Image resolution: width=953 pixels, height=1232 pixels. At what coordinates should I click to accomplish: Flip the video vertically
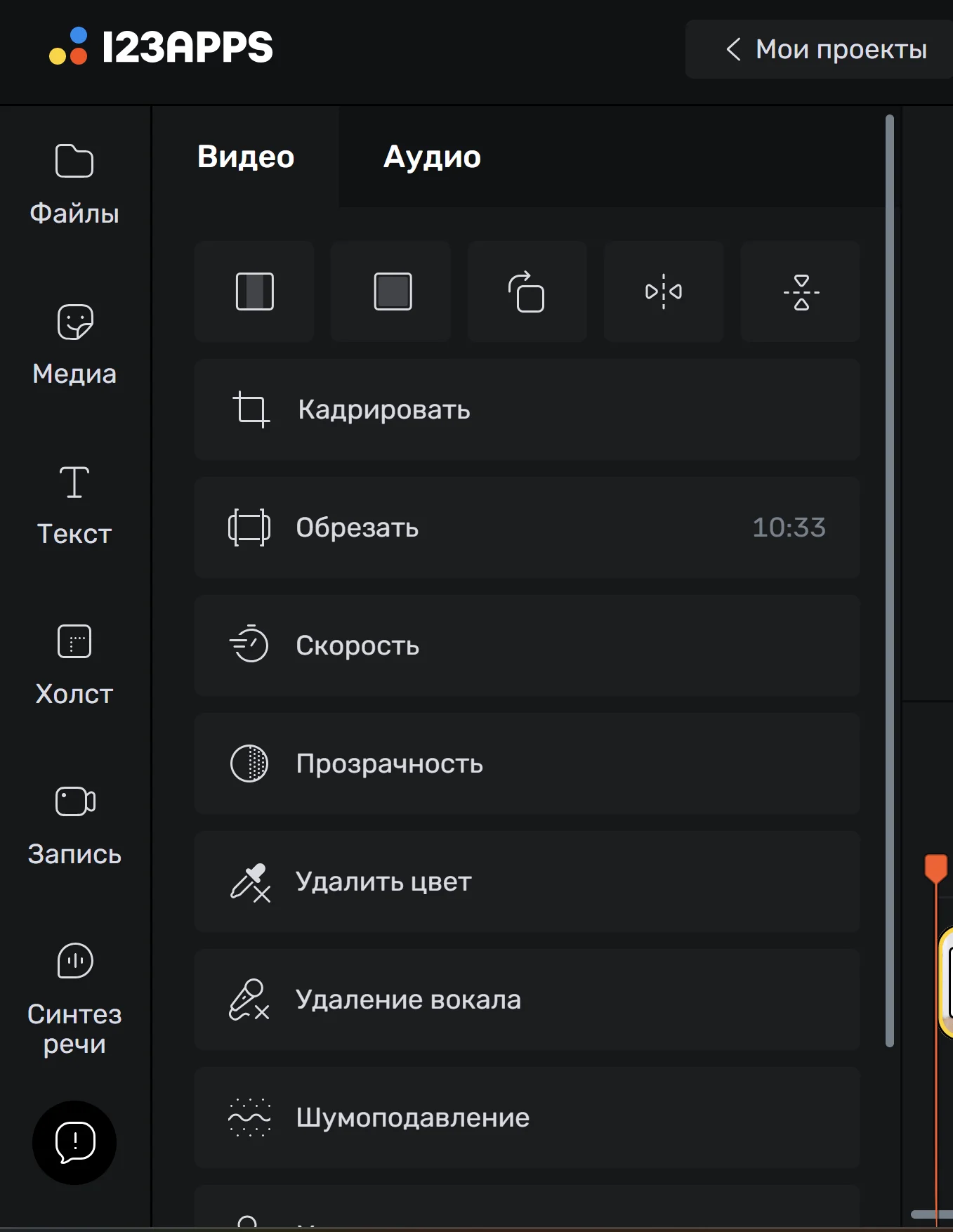[801, 291]
